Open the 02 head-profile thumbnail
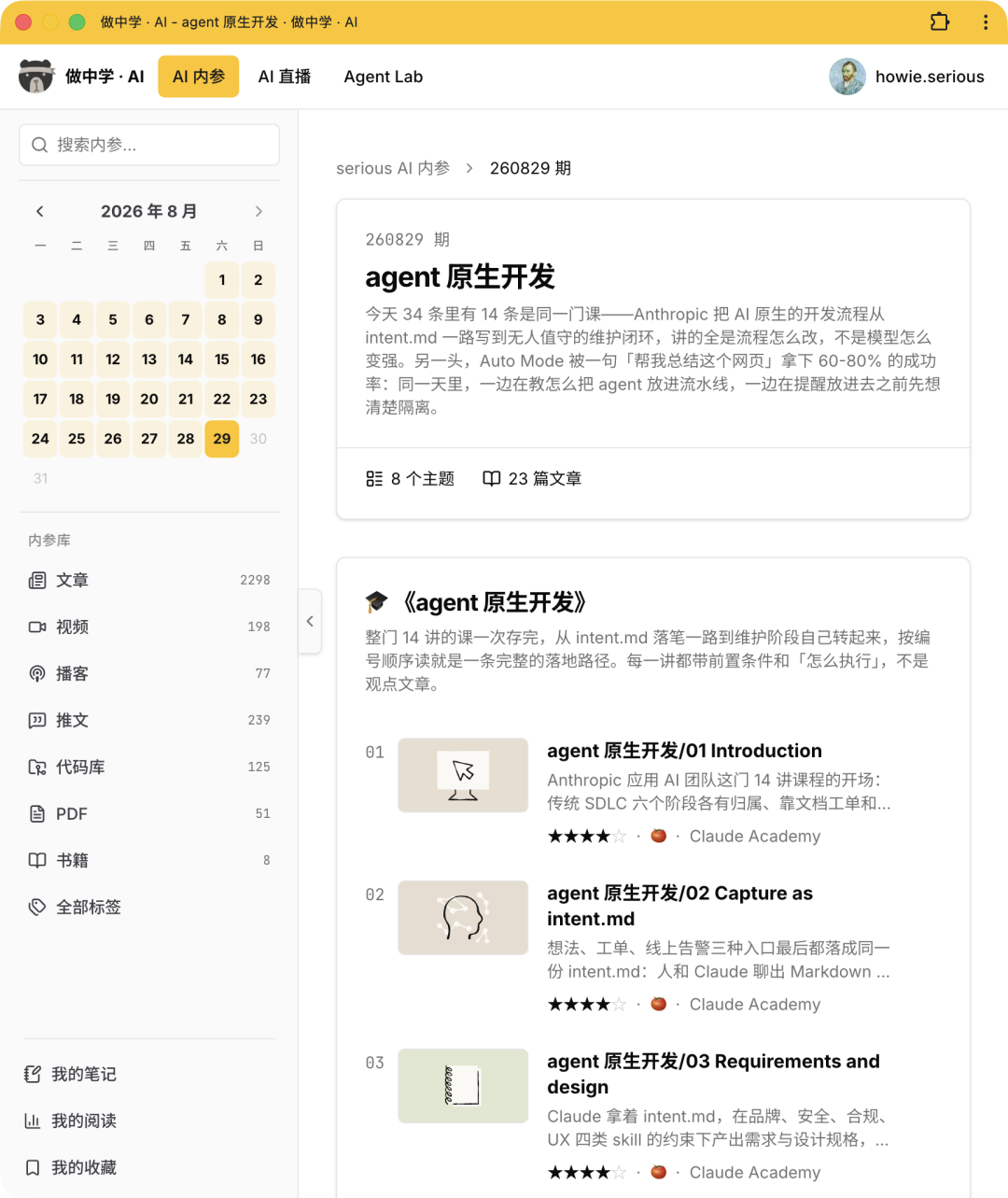 463,917
